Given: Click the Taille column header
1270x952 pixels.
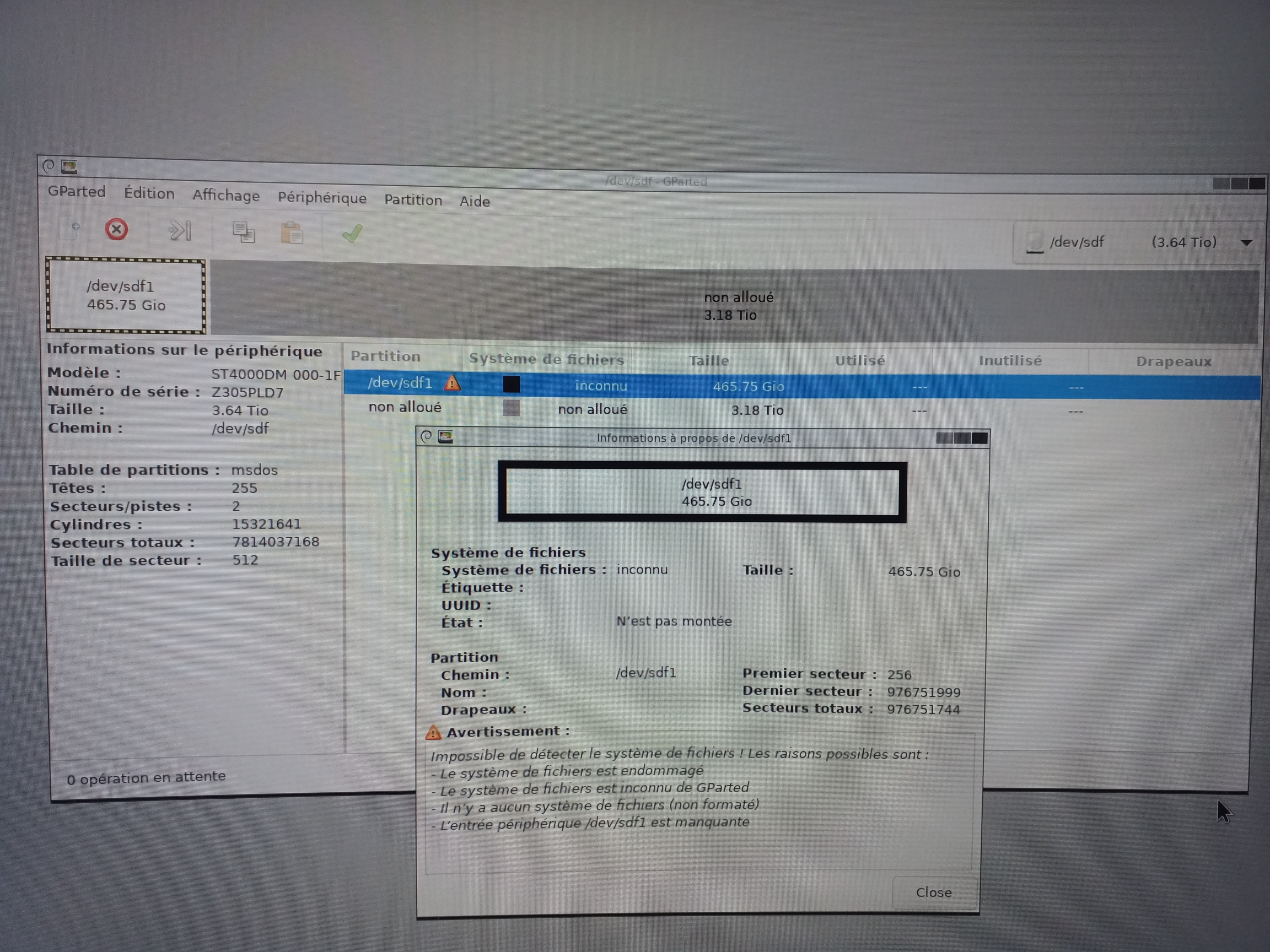Looking at the screenshot, I should pyautogui.click(x=708, y=360).
